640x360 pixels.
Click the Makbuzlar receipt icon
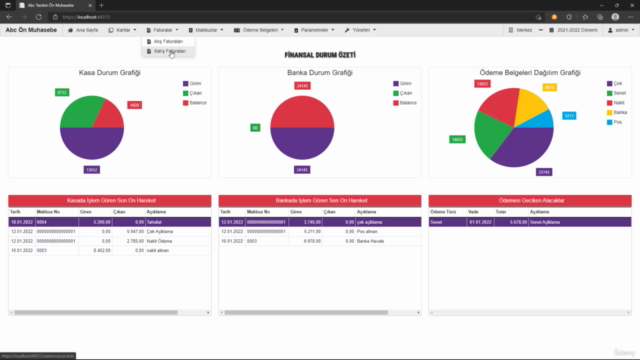point(191,30)
